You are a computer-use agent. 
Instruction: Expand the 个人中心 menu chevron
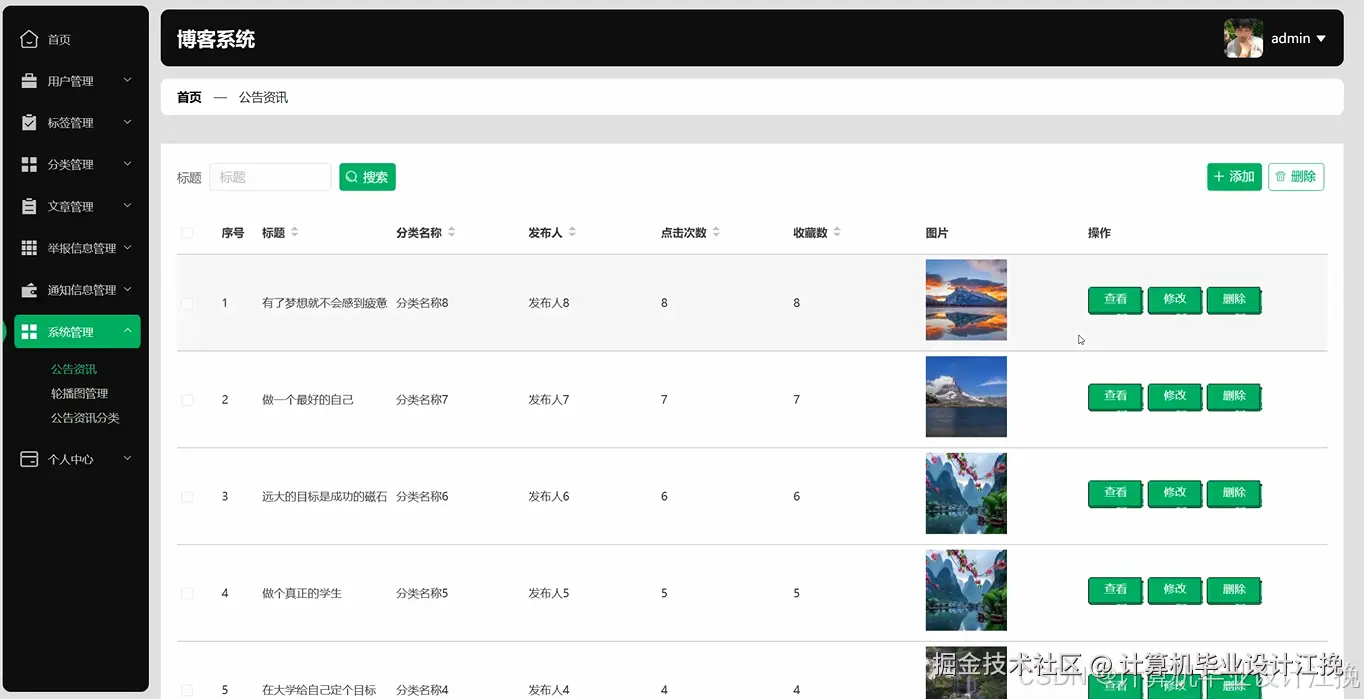127,458
